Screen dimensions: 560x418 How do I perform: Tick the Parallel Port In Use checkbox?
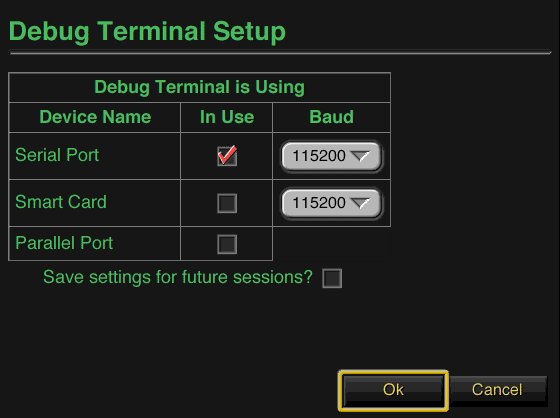tap(227, 244)
